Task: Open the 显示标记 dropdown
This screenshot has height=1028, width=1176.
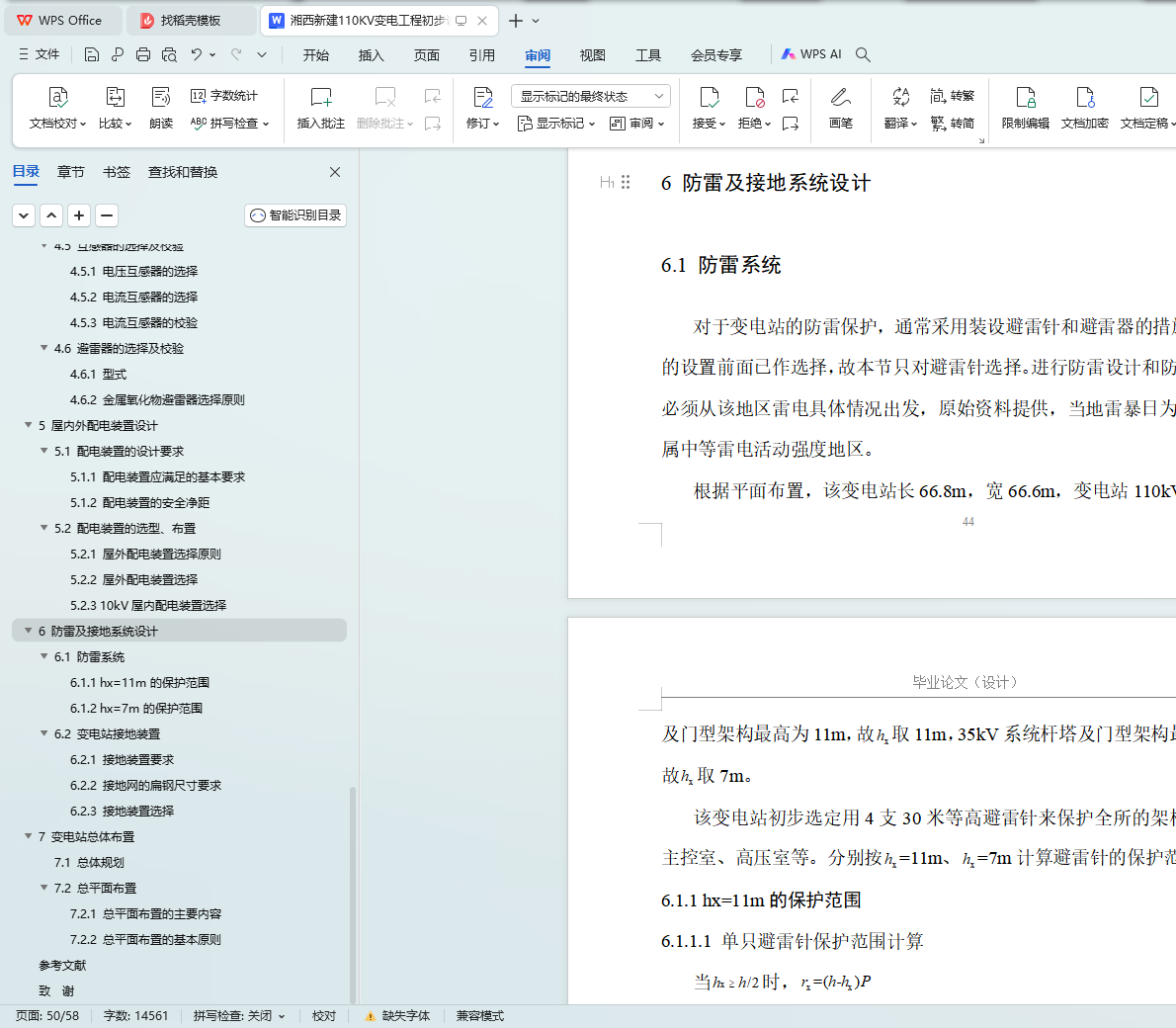Action: (x=555, y=123)
